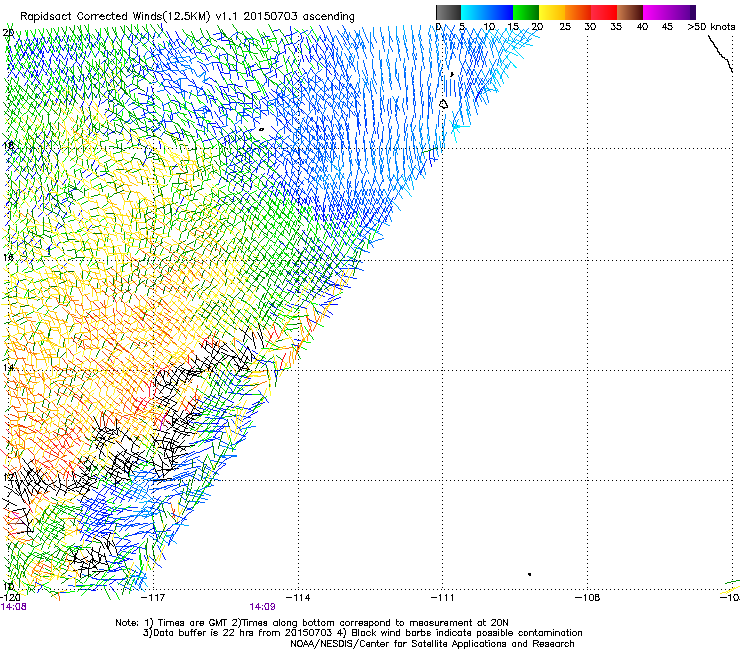Viewport: 740px width, 650px height.
Task: Click the red 30-35 knots legend segment
Action: (x=604, y=12)
